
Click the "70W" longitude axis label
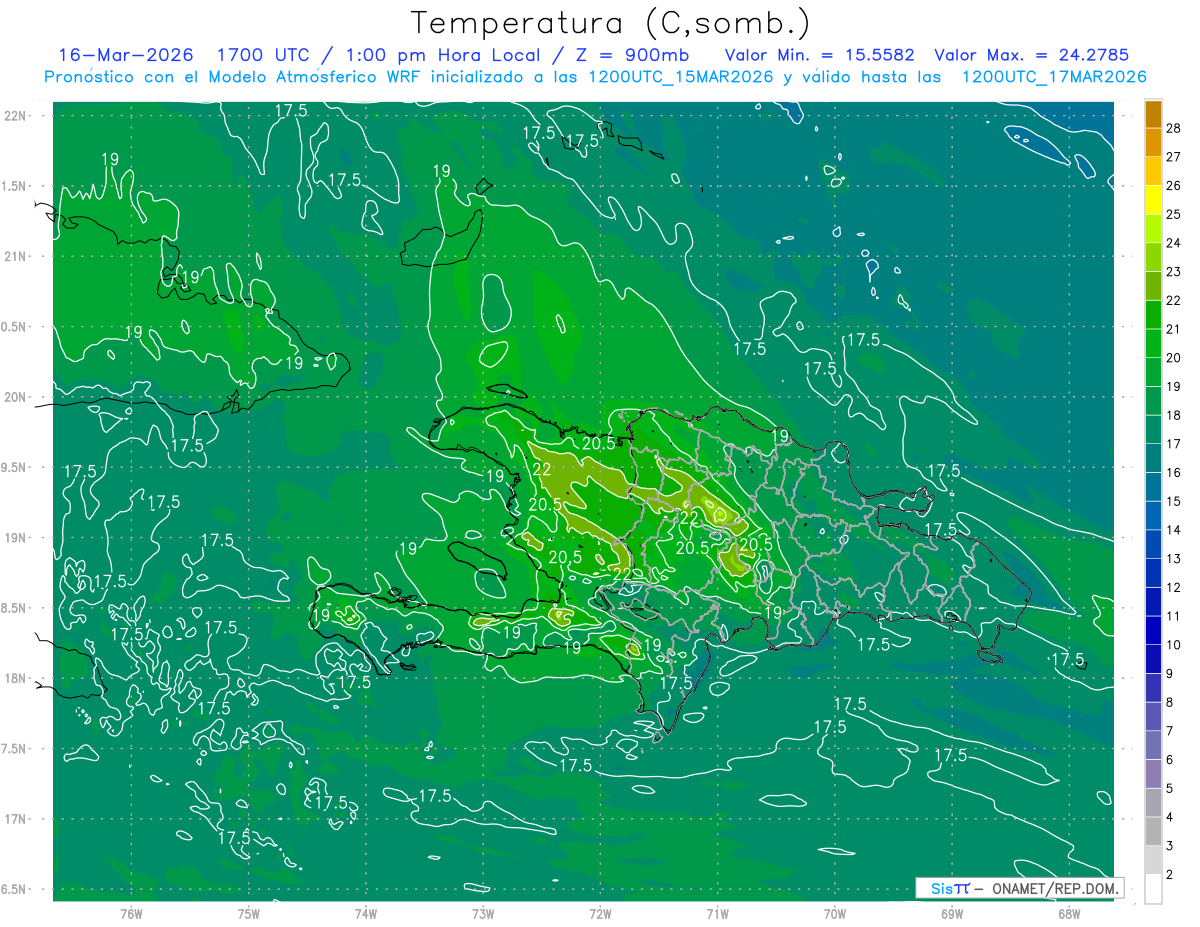pos(834,913)
